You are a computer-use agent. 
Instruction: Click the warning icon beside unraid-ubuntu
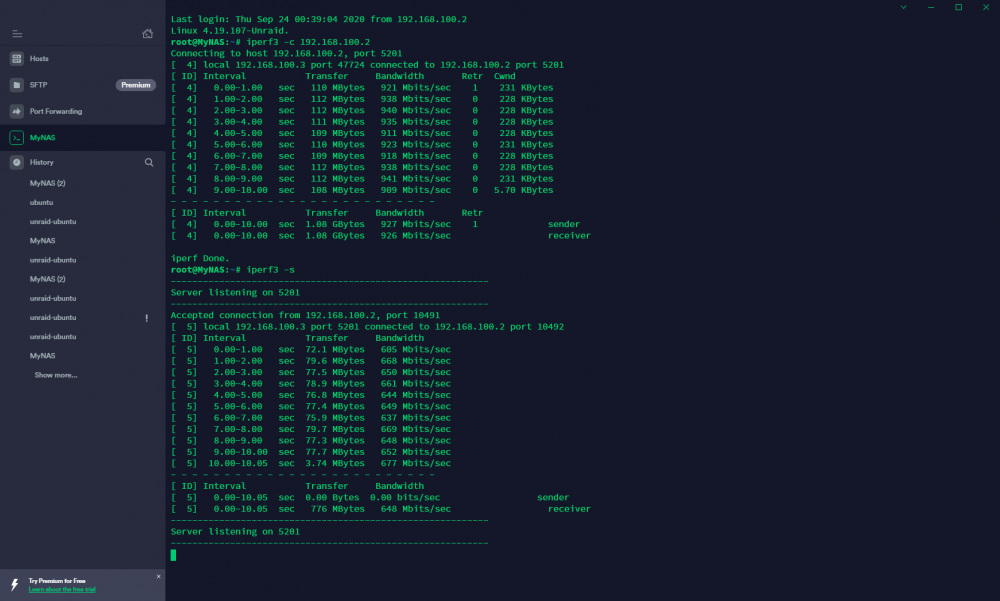point(147,318)
